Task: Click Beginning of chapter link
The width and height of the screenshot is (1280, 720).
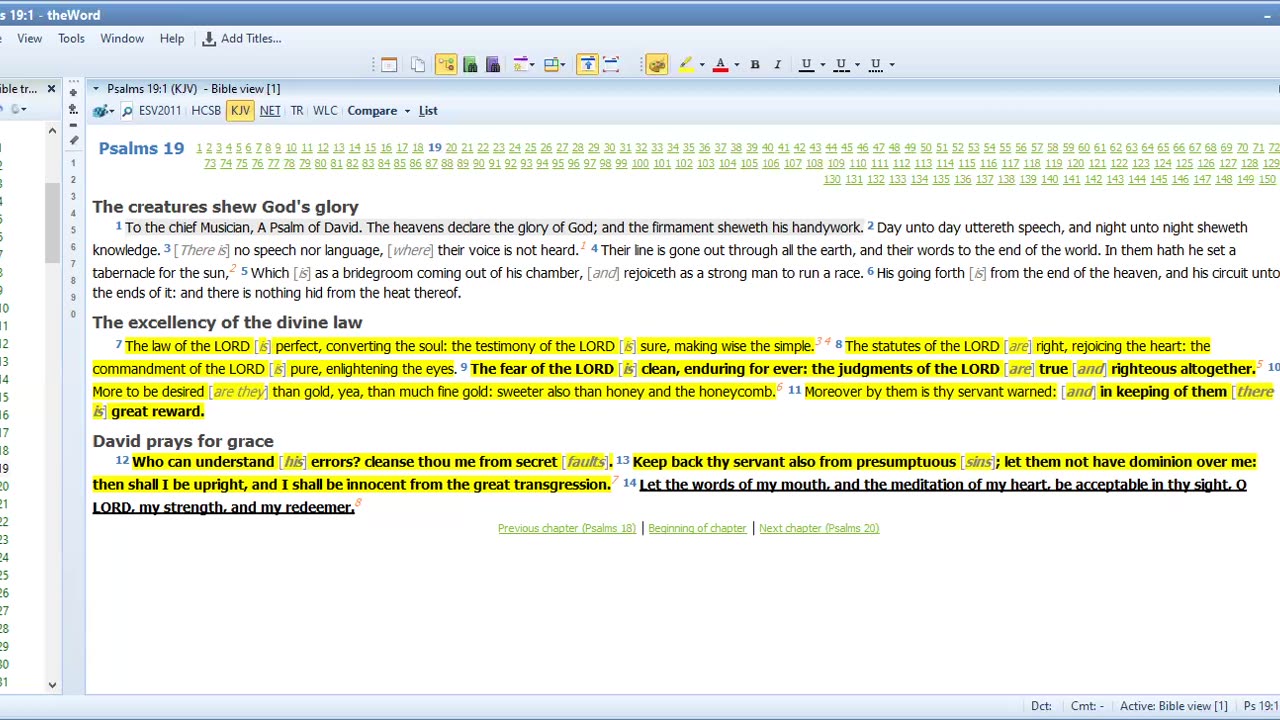Action: (697, 528)
